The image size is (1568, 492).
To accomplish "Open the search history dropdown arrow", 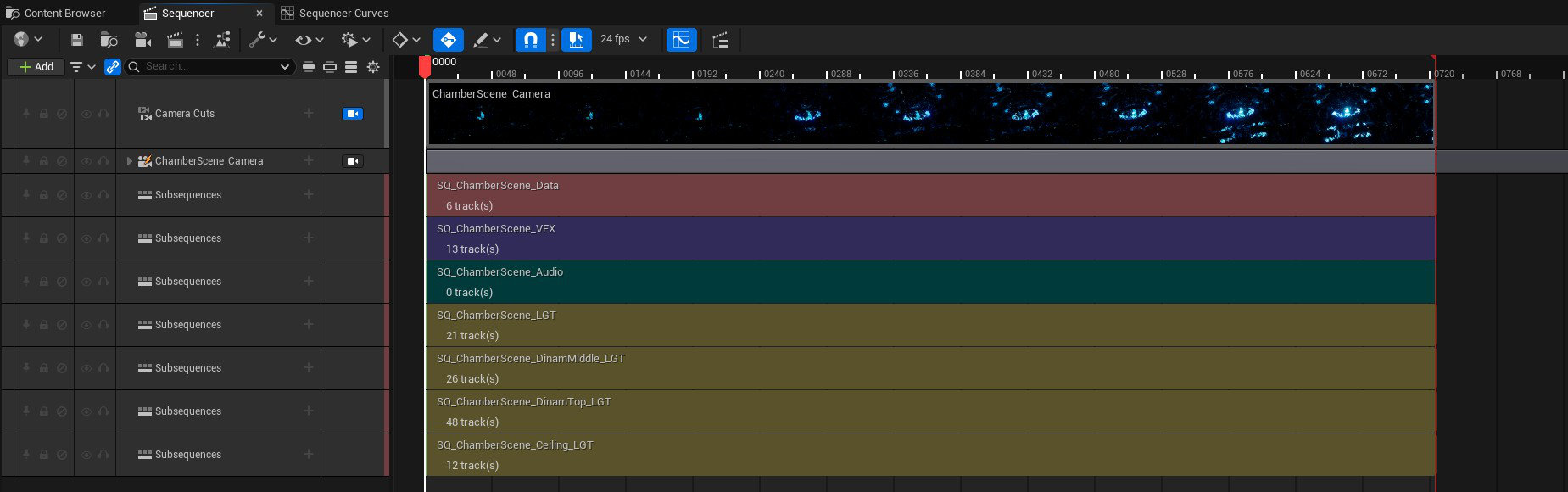I will point(285,66).
